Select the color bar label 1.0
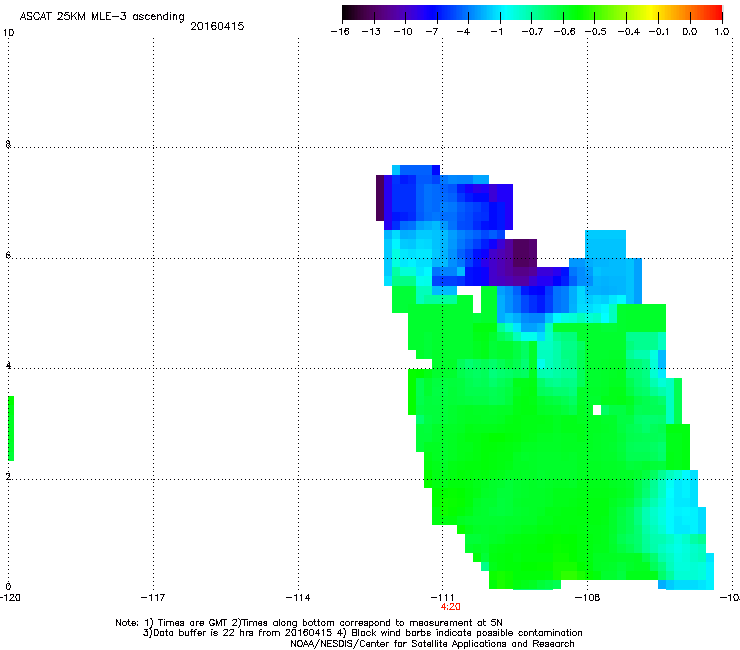Image resolution: width=740 pixels, height=650 pixels. pos(722,32)
